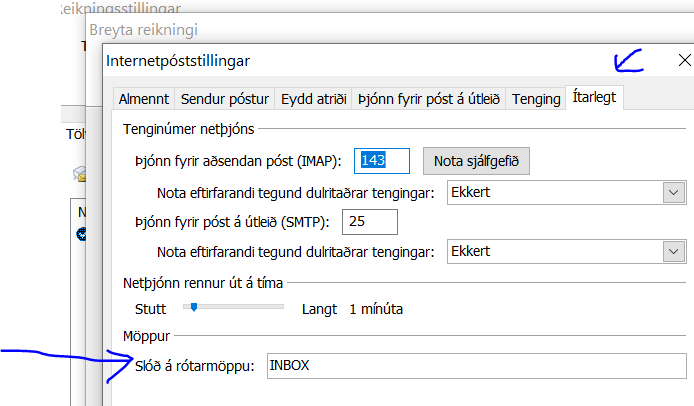Expand the IMAP encryption type dropdown
Screen dimensions: 694x406
(672, 192)
